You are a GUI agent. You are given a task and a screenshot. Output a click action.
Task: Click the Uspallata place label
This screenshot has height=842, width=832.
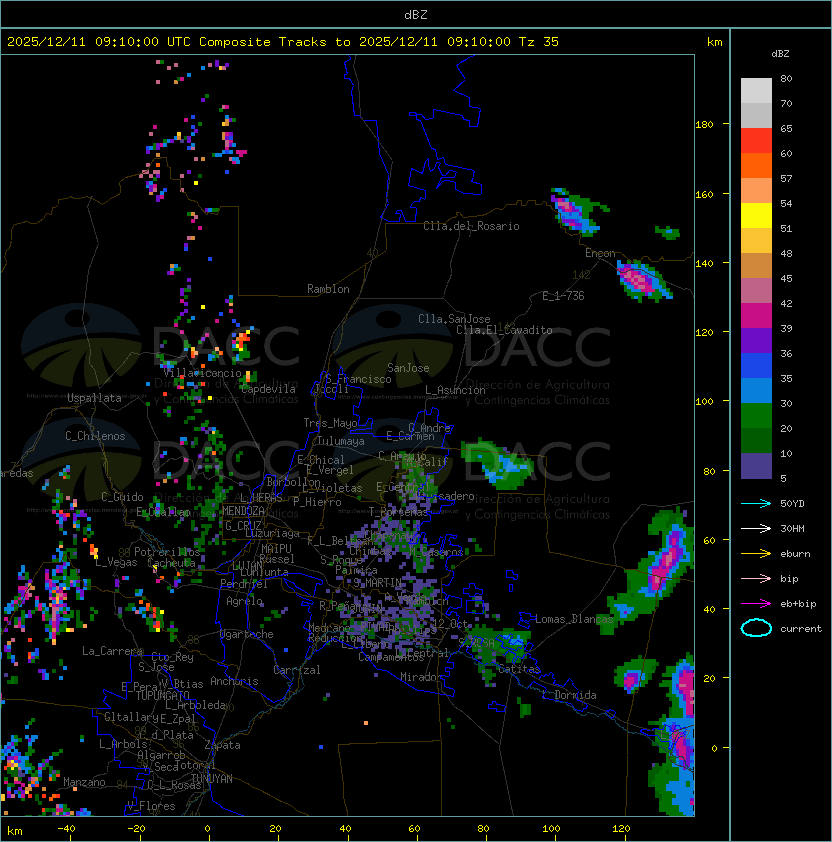click(94, 398)
